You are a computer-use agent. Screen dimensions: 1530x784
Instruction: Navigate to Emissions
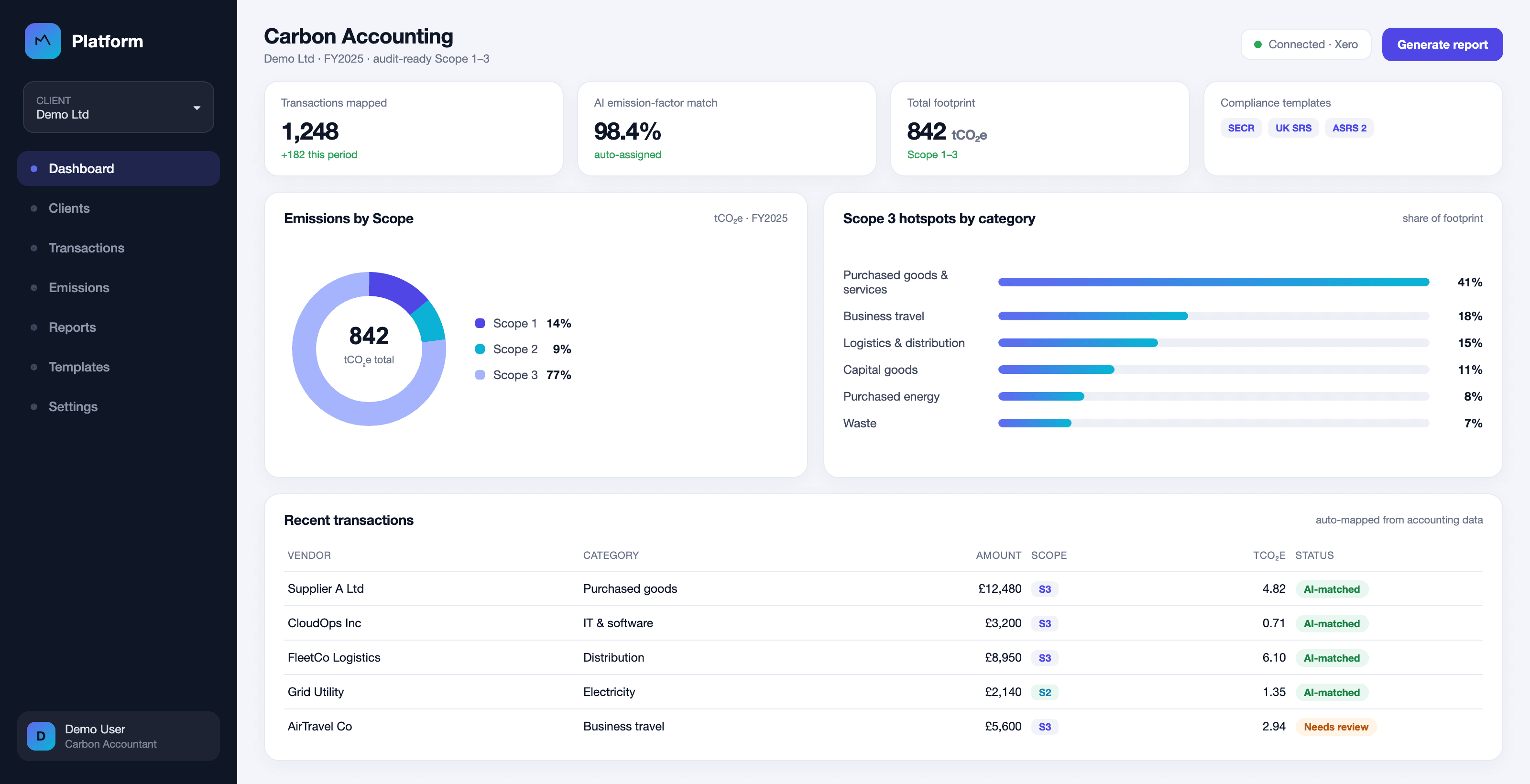coord(118,287)
